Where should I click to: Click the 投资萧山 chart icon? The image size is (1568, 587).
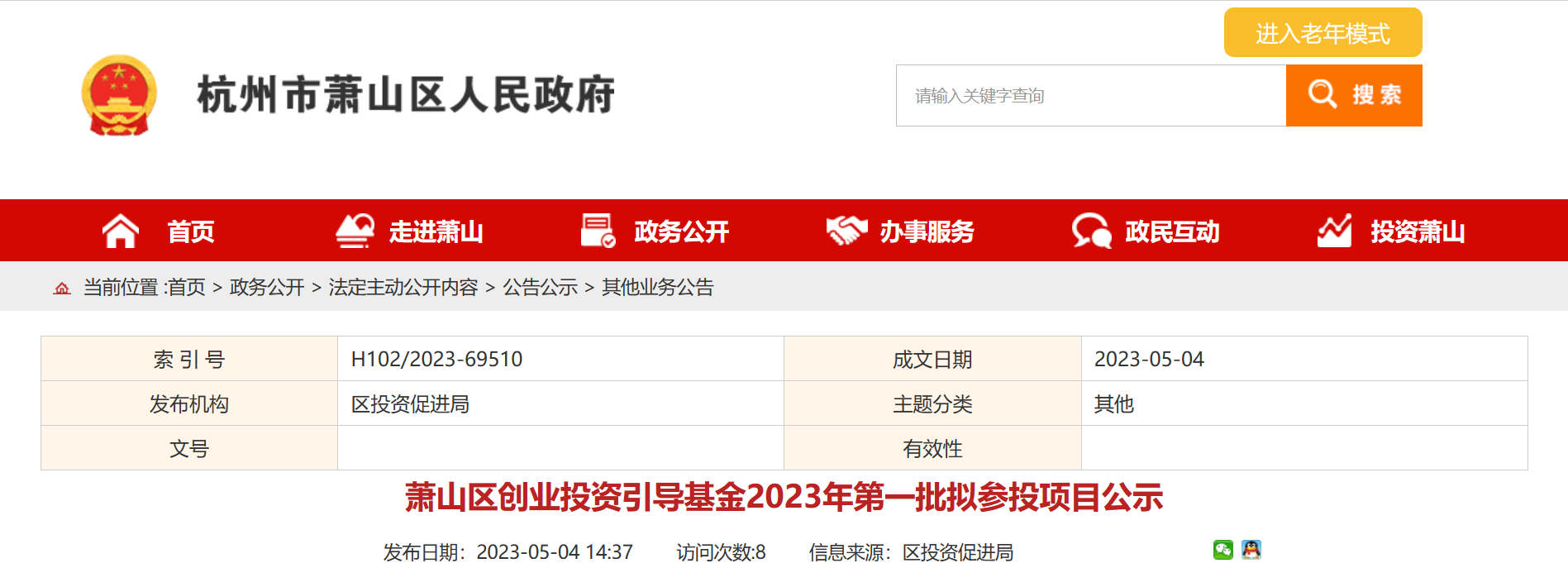1334,231
